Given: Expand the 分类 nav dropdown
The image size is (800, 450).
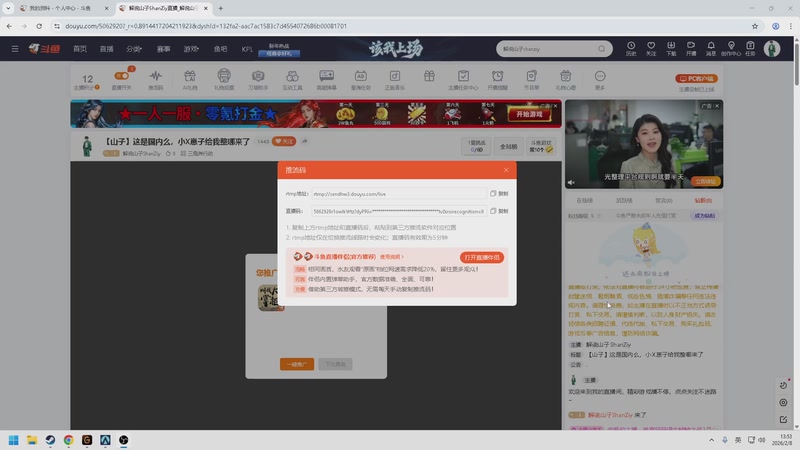Looking at the screenshot, I should coord(134,49).
